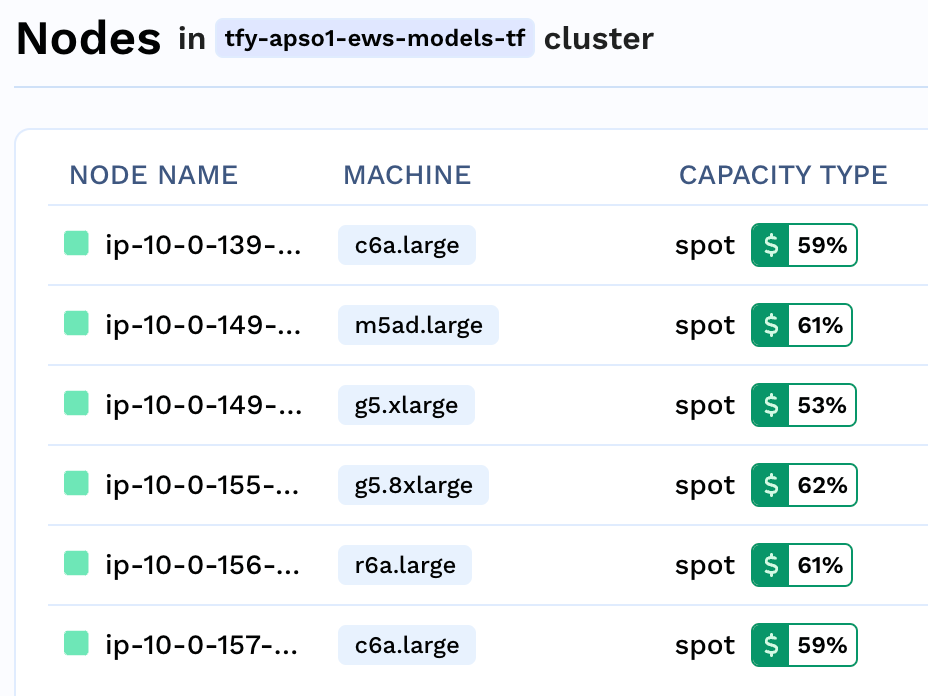Screen dimensions: 928x696
Task: Click dollar icon in the m5ad.large row
Action: pyautogui.click(x=770, y=325)
